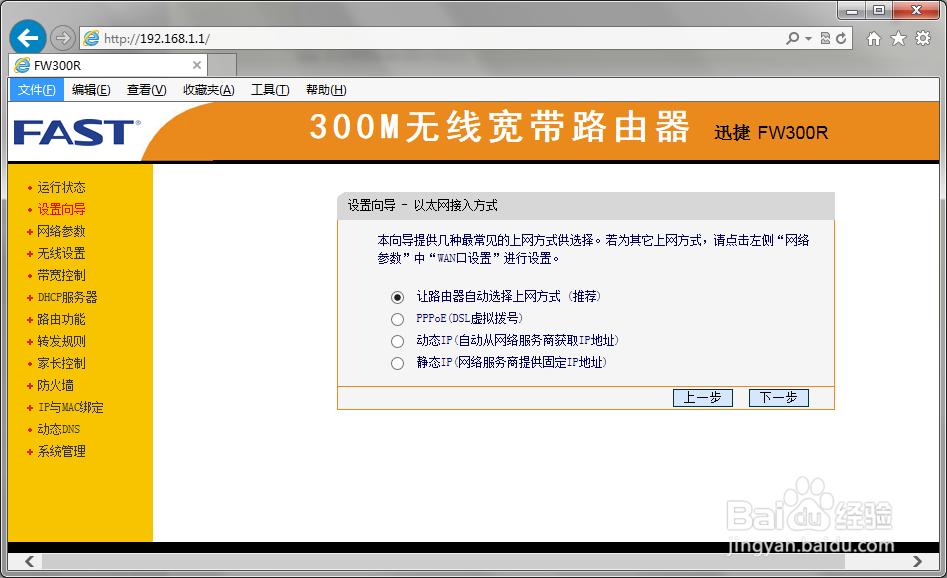Click the search magnifier in address bar
The image size is (947, 578).
[x=792, y=39]
